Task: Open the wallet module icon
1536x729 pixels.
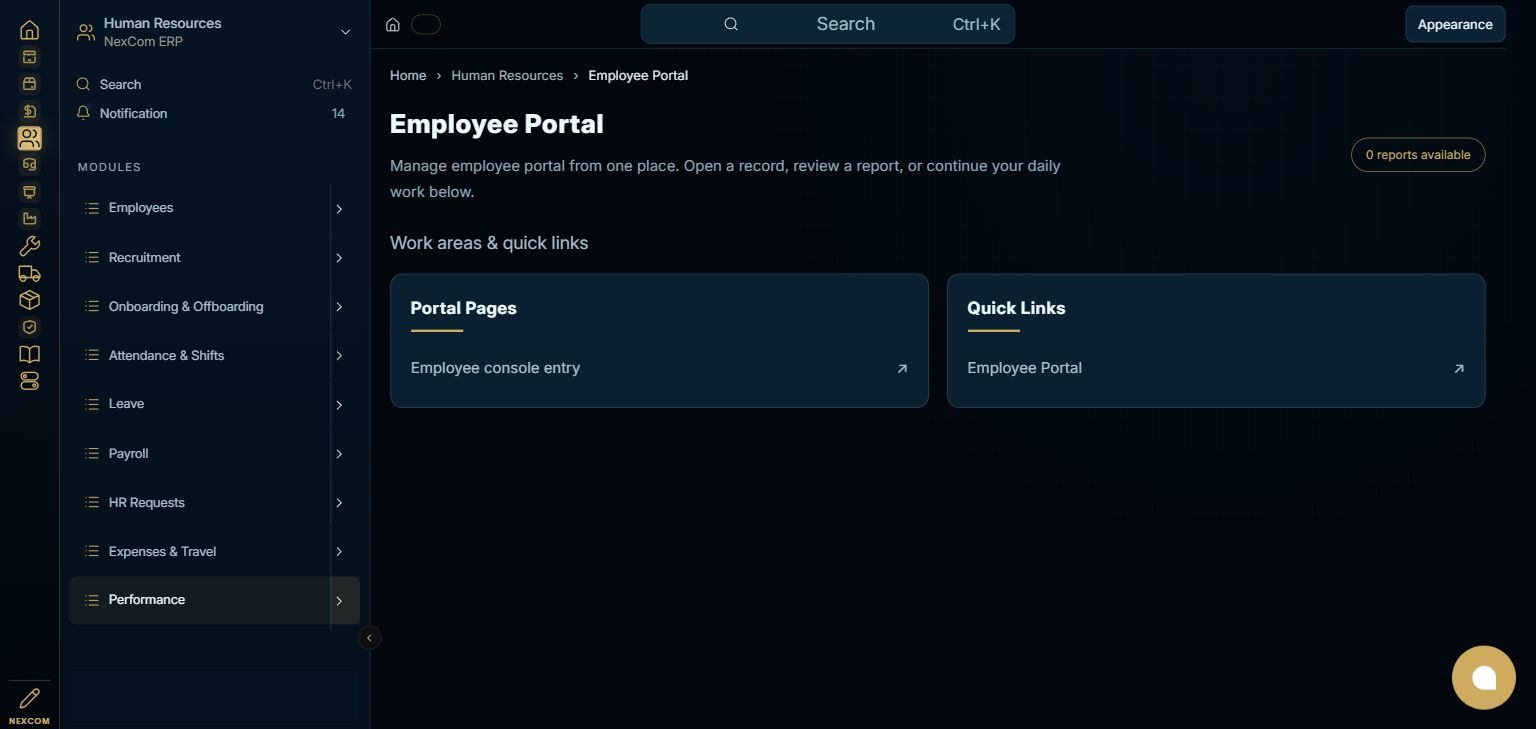Action: click(29, 84)
